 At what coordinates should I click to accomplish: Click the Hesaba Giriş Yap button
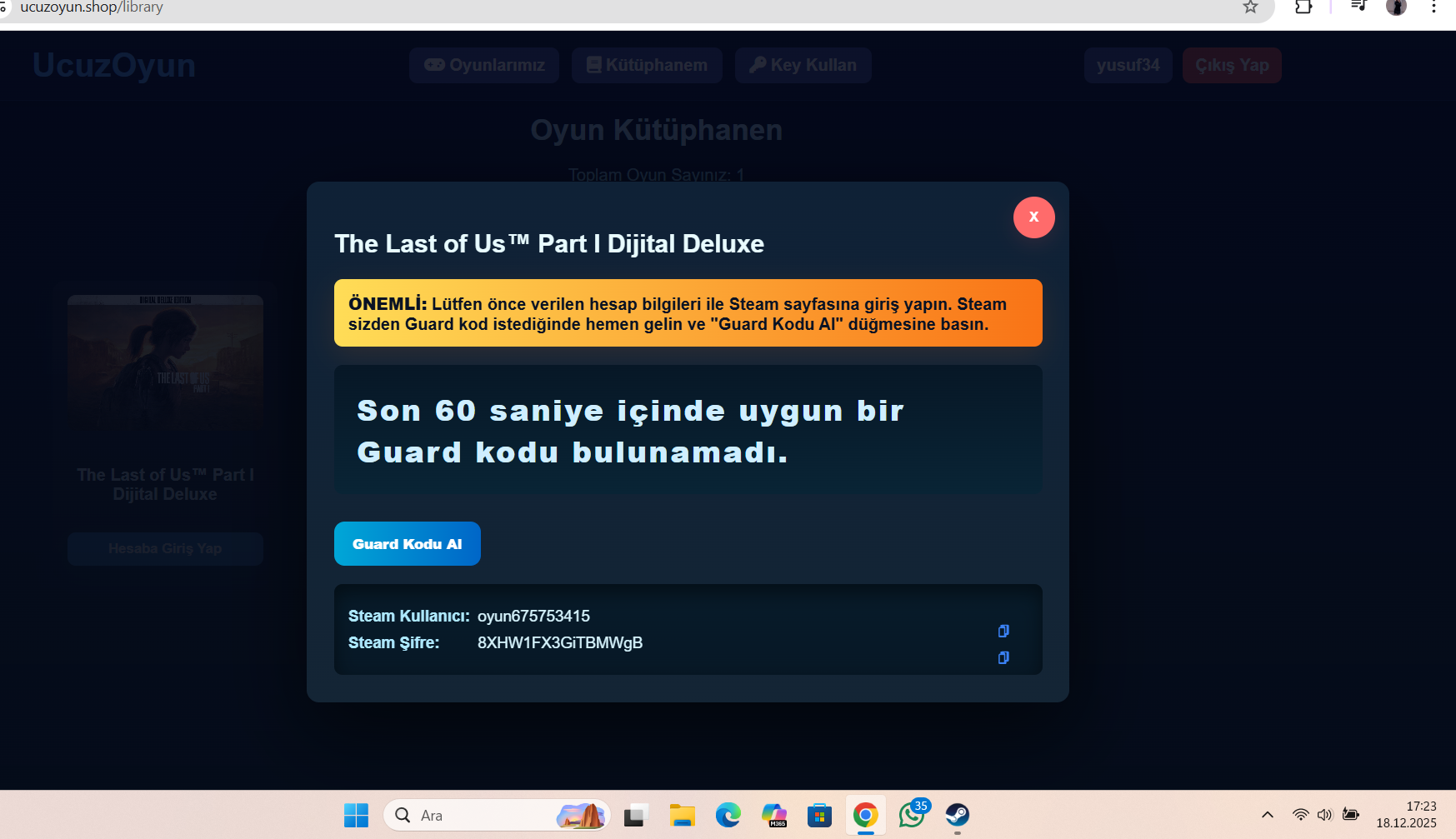(165, 548)
